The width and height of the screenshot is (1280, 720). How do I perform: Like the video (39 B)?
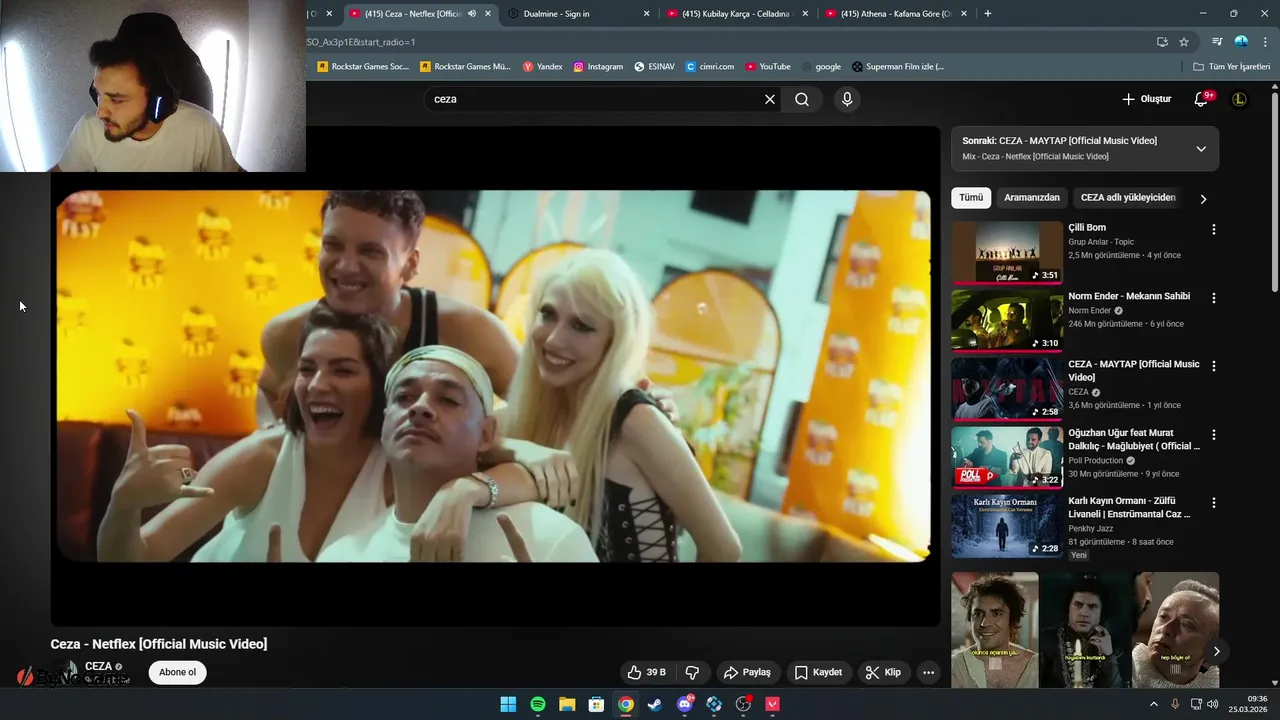[645, 672]
